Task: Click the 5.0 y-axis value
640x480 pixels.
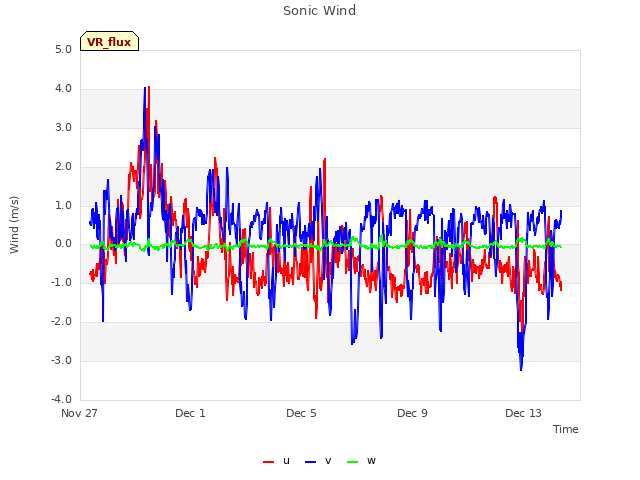Action: [63, 49]
